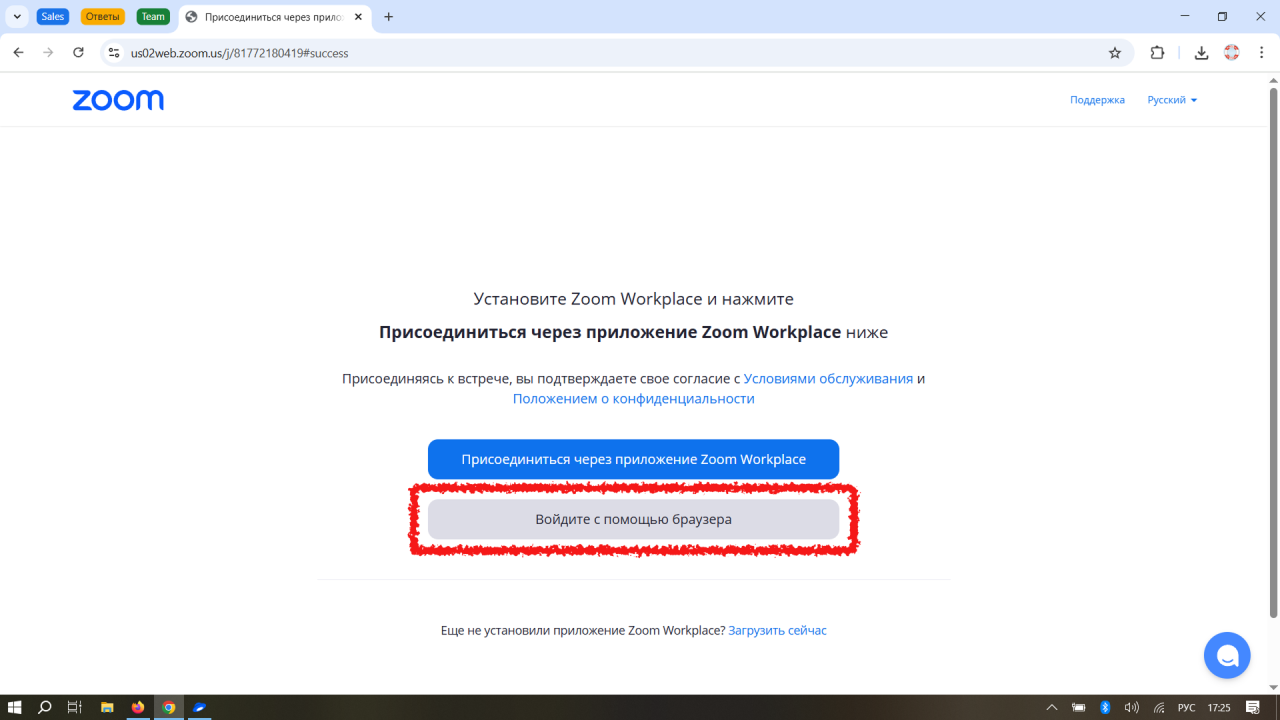This screenshot has width=1280, height=720.
Task: Click the Zoom logo in header
Action: tap(118, 100)
